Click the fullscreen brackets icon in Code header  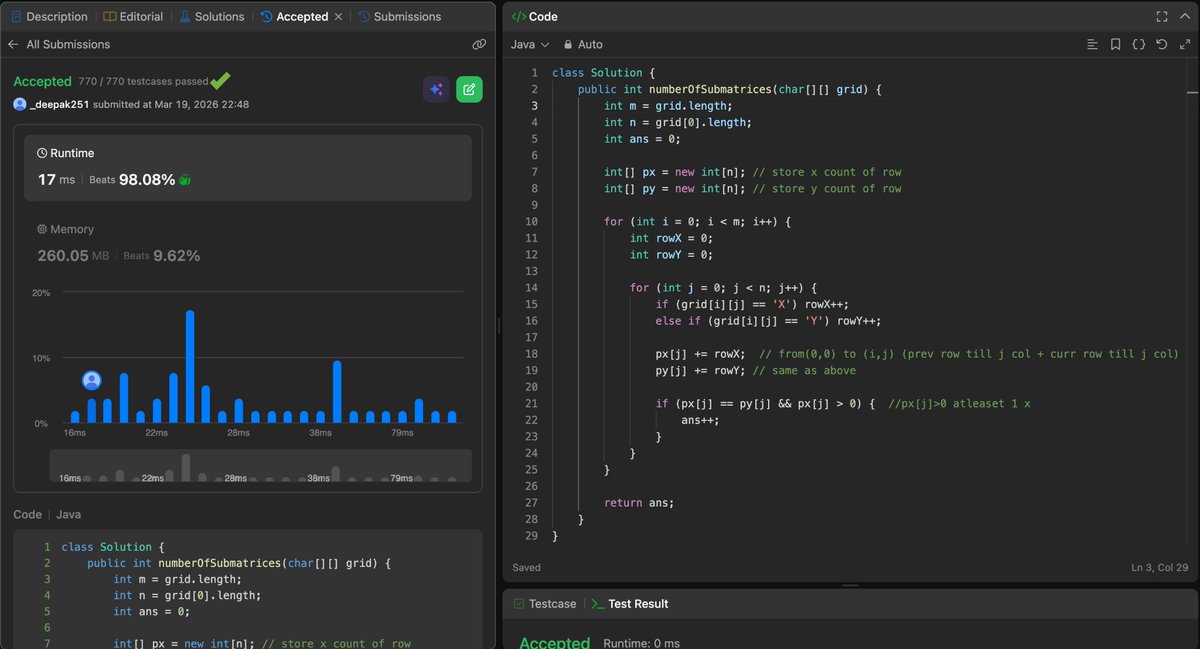(x=1161, y=17)
